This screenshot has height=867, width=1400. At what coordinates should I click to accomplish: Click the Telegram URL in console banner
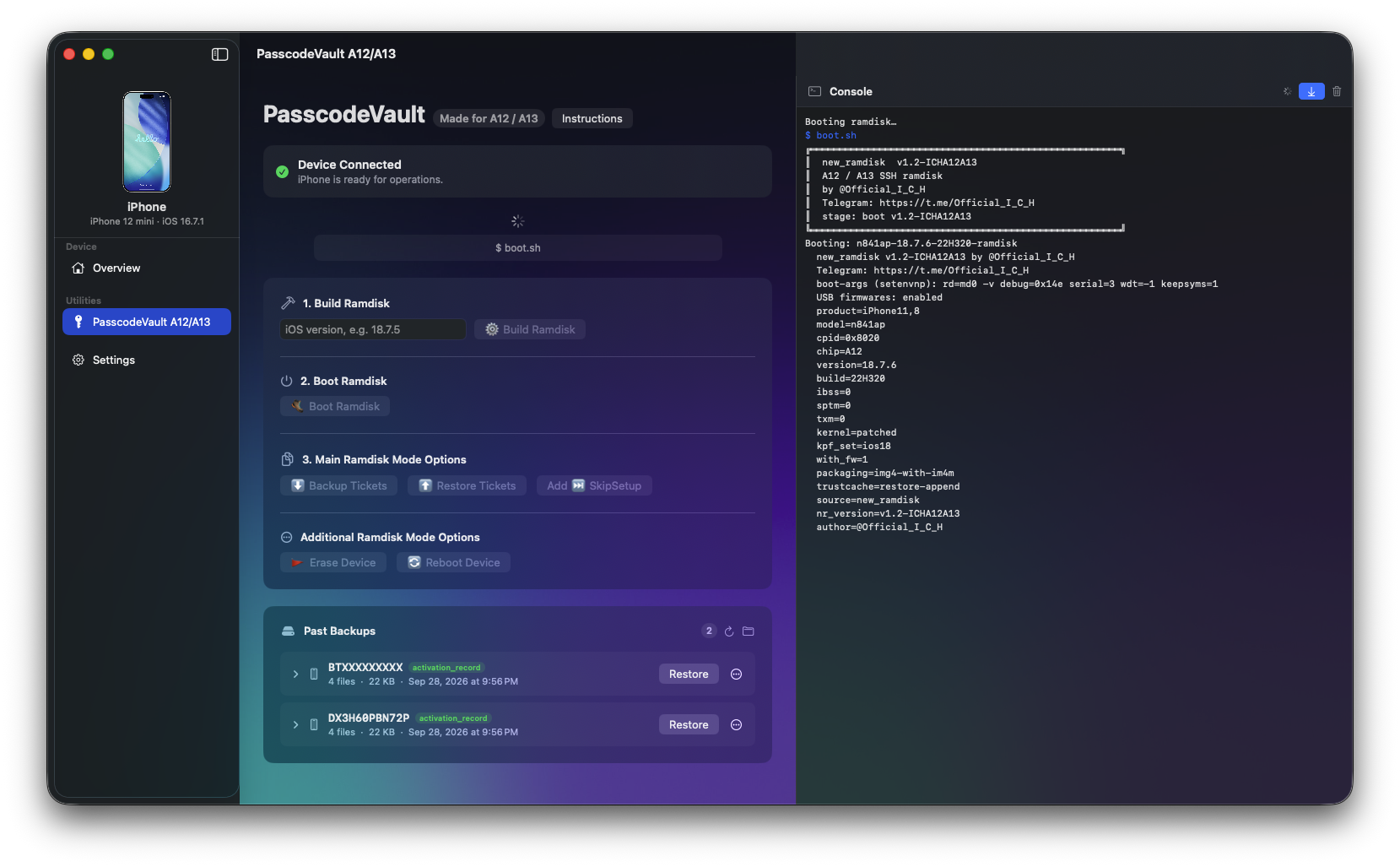[x=957, y=203]
